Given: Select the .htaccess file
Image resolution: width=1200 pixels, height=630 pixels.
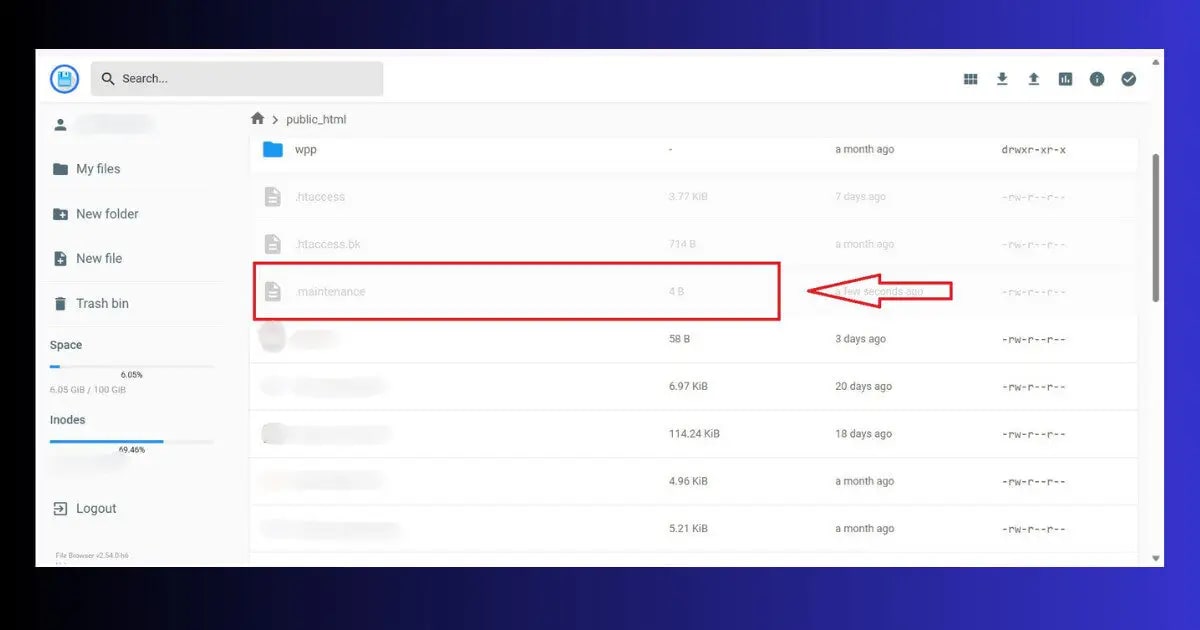Looking at the screenshot, I should click(321, 196).
